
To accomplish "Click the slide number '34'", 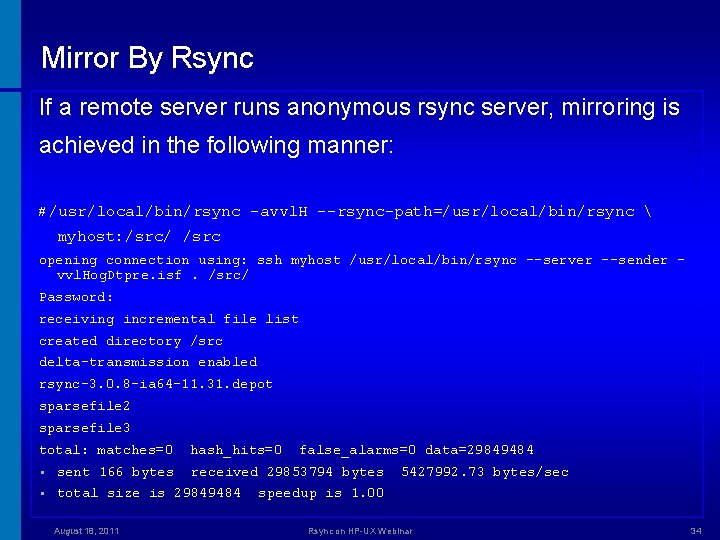I will [x=696, y=531].
